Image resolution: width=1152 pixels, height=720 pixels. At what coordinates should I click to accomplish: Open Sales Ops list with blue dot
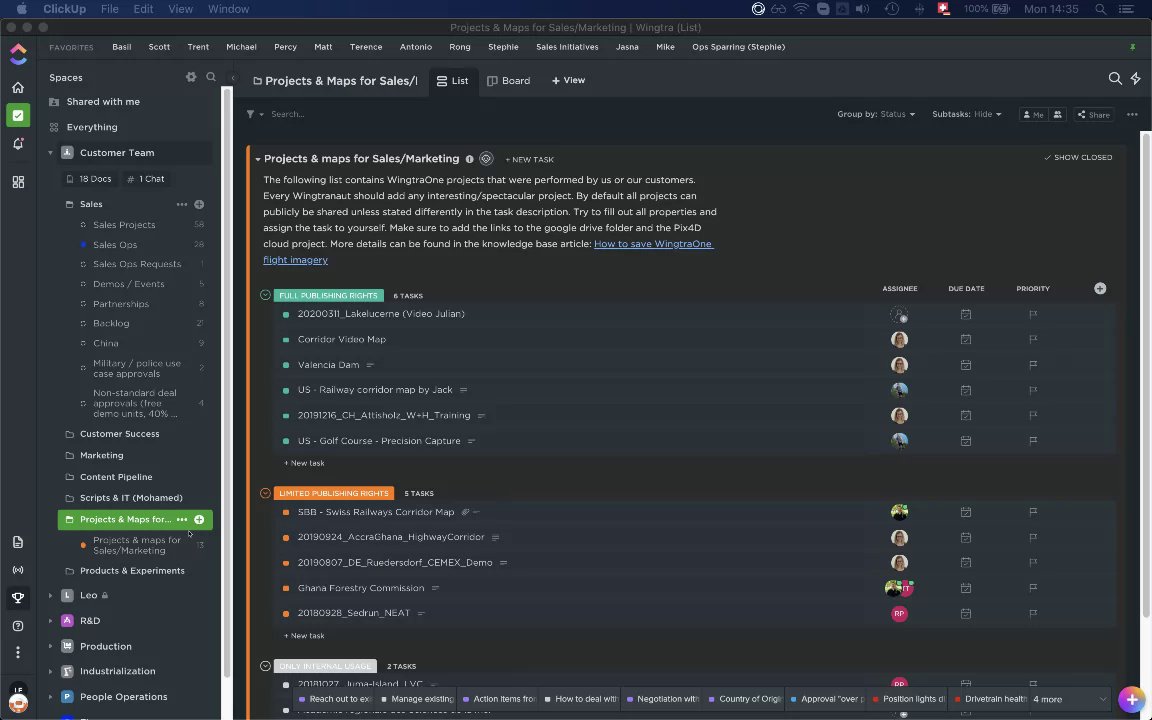(x=115, y=245)
